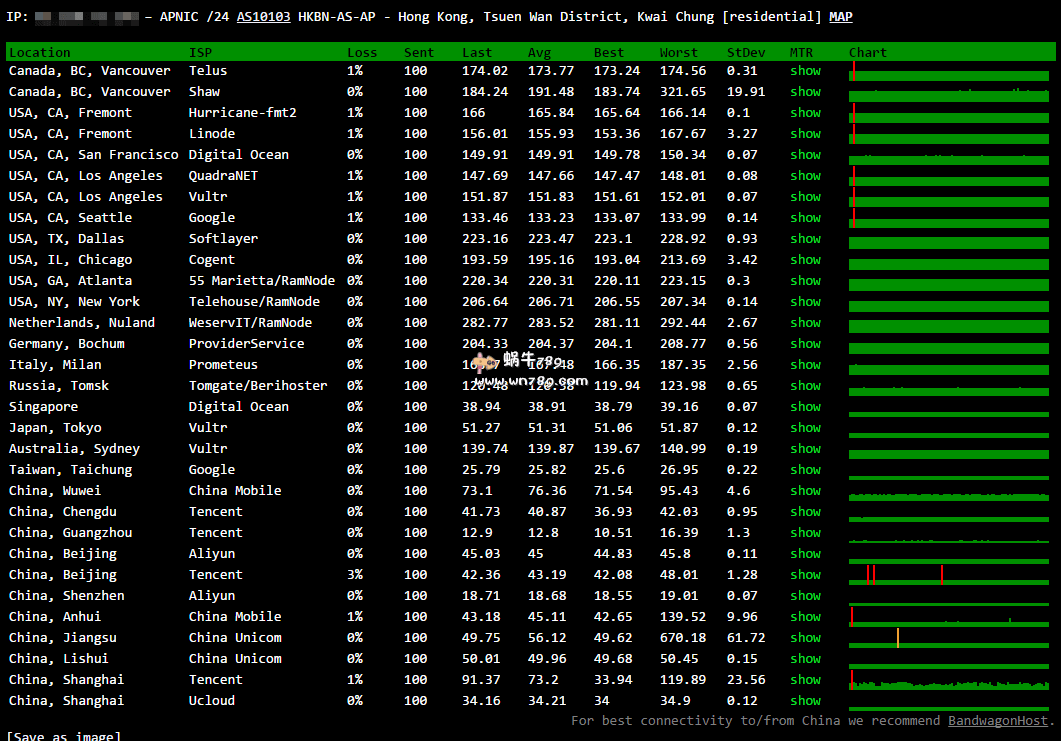Click the Save as image link
This screenshot has width=1061, height=741.
[64, 737]
